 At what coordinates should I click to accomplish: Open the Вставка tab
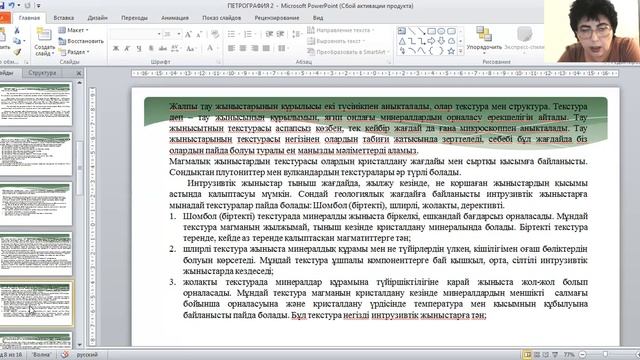pos(64,18)
